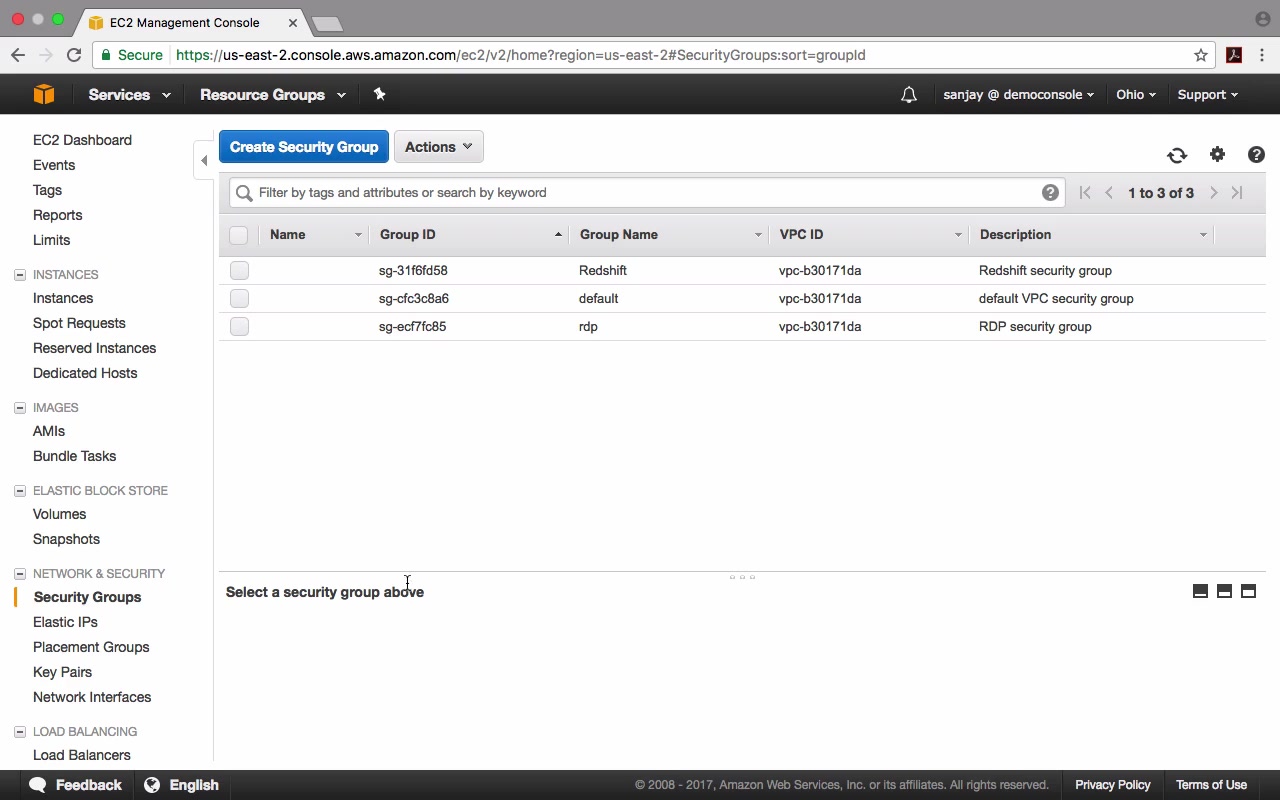
Task: Collapse the IMAGES sidebar section
Action: (20, 407)
